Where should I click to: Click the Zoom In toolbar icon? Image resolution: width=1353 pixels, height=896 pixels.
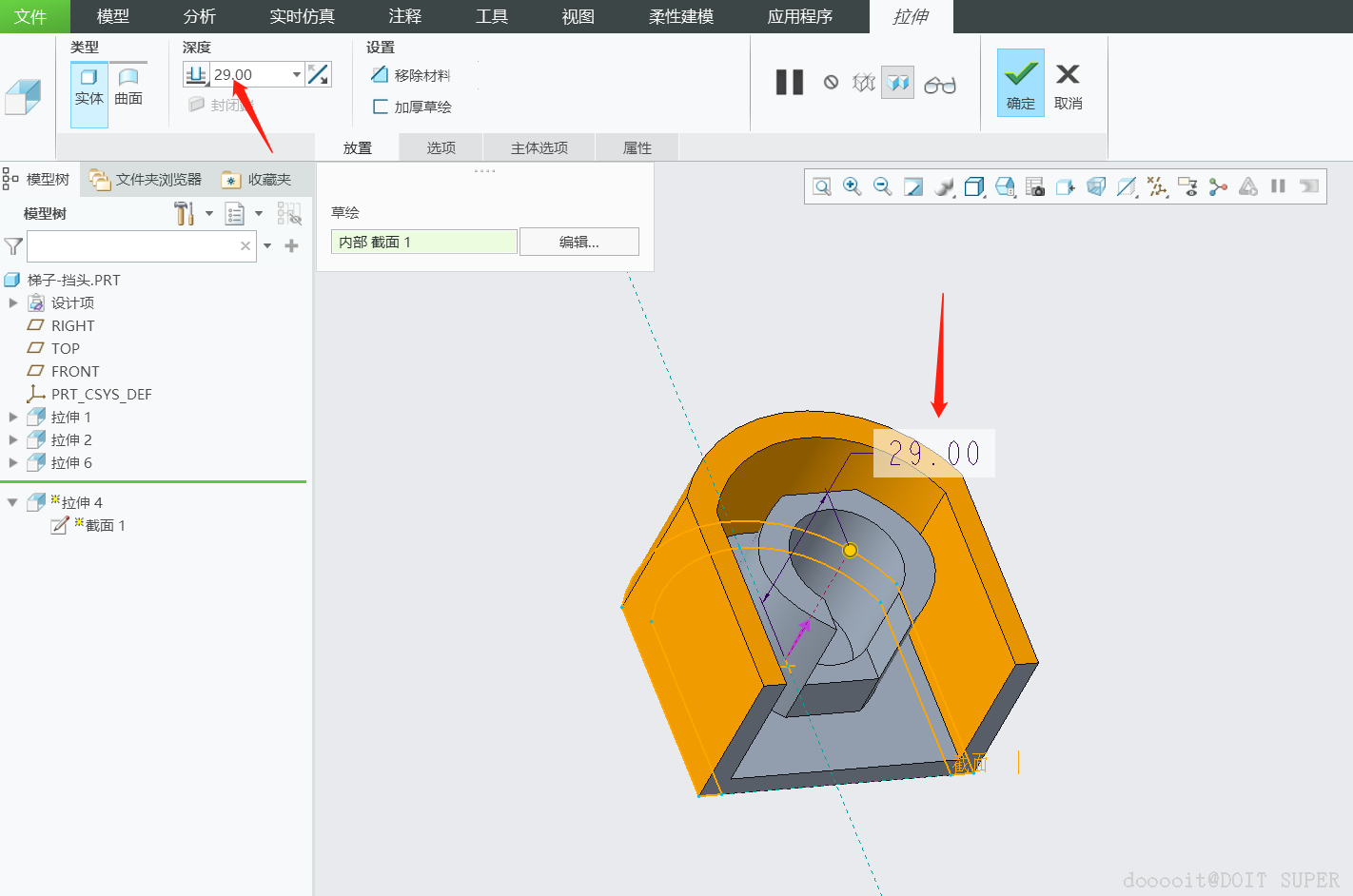(x=853, y=187)
